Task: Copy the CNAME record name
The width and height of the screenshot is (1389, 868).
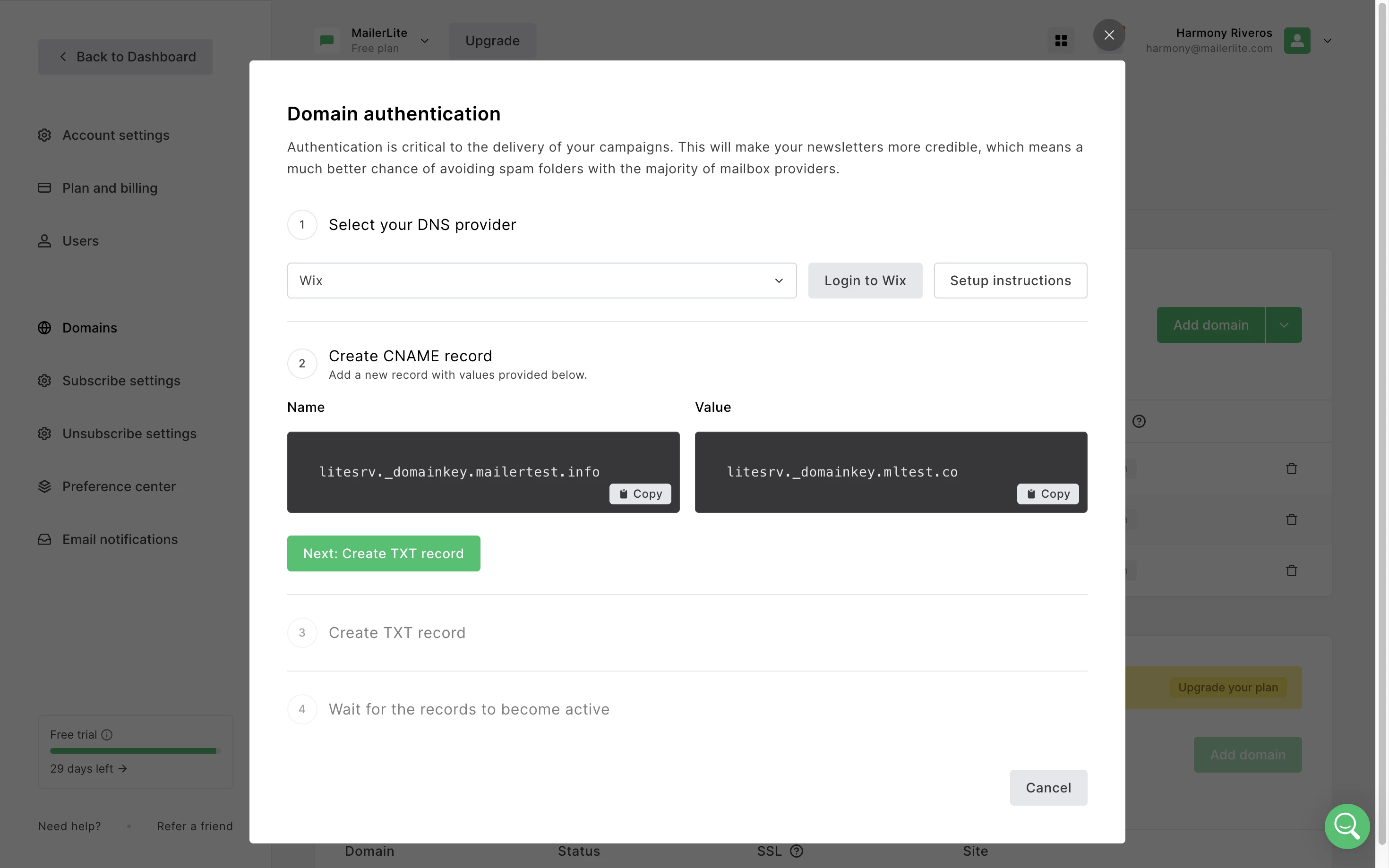Action: (640, 494)
